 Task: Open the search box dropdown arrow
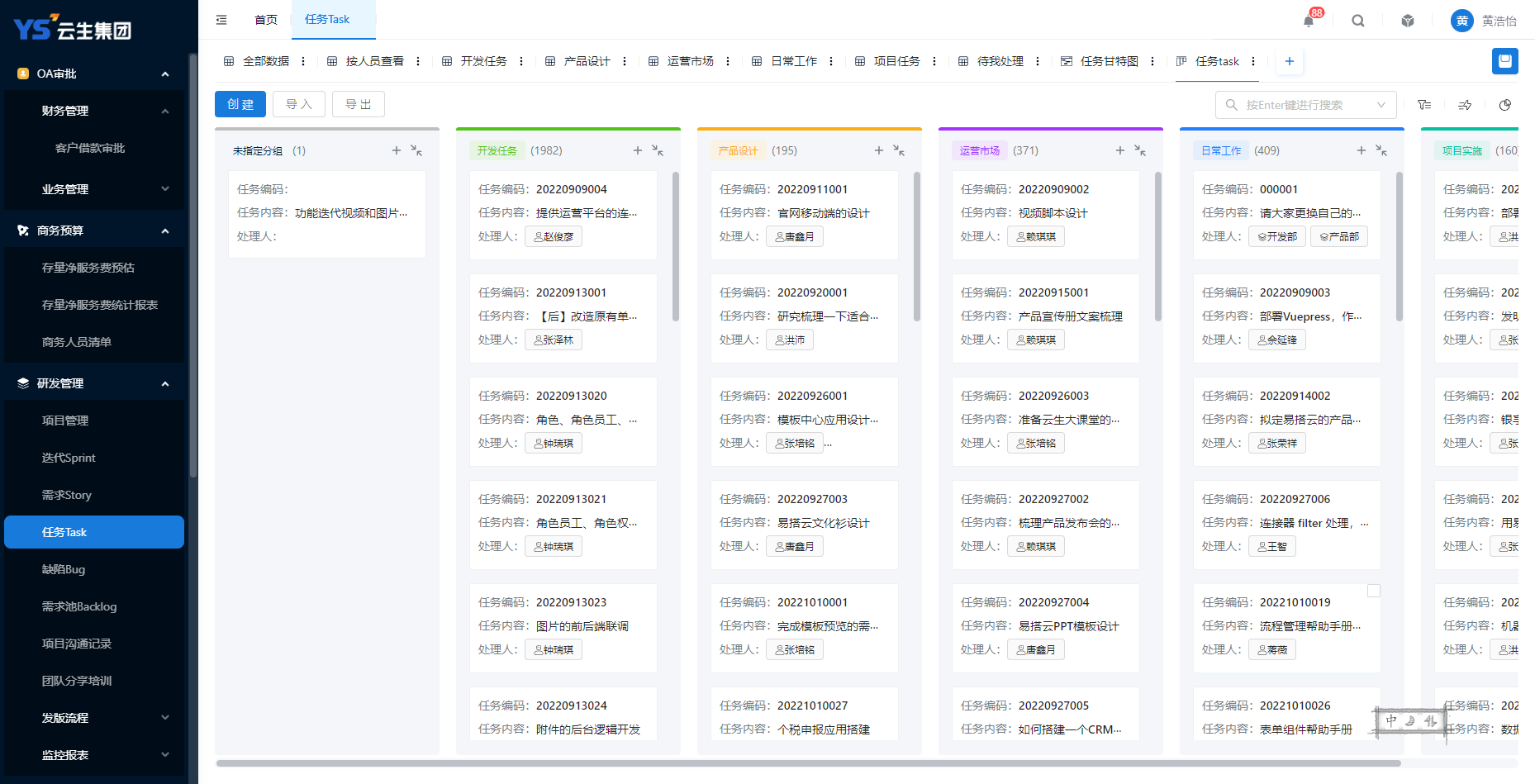[x=1381, y=105]
